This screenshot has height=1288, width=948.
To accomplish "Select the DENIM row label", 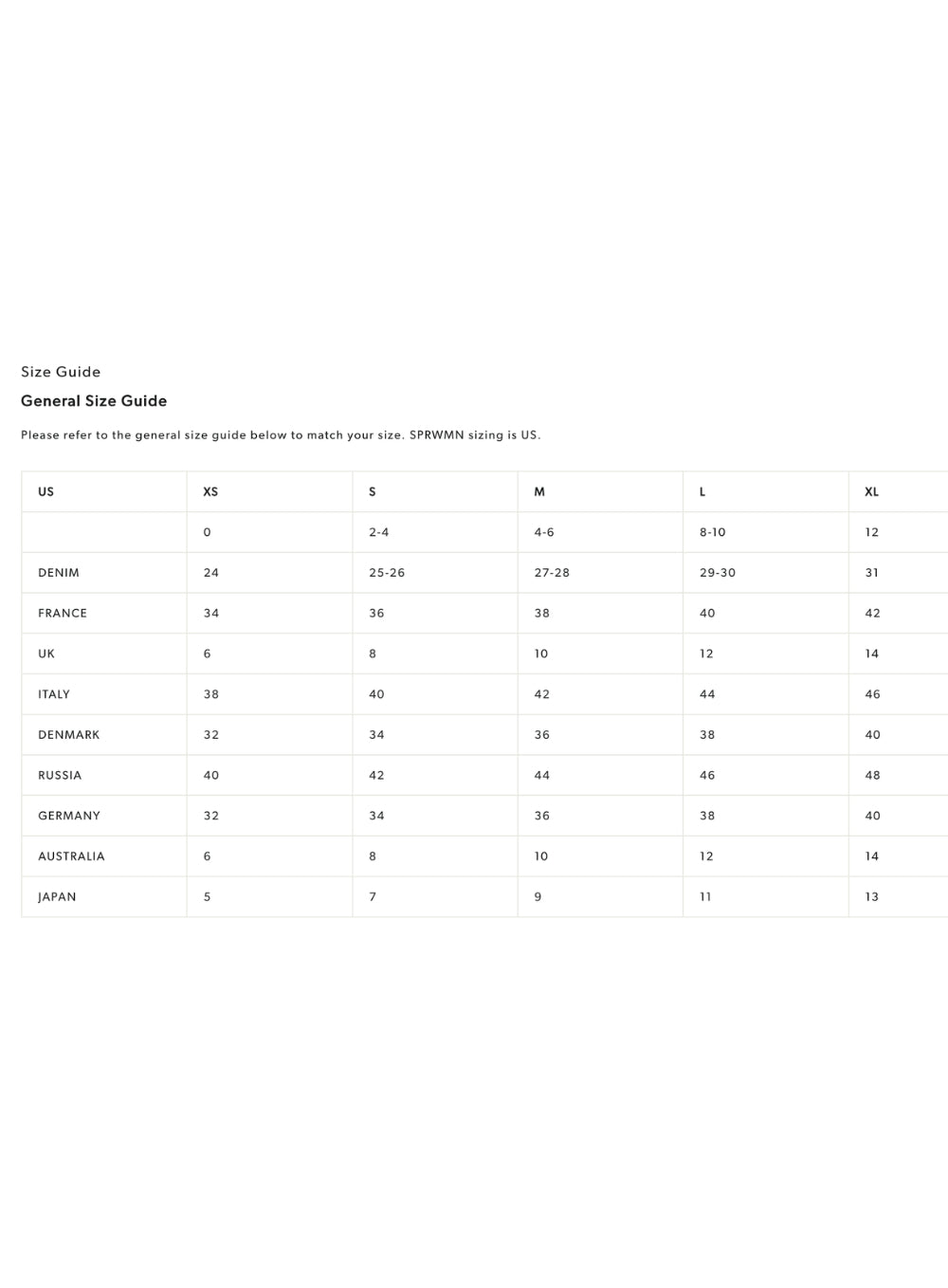I will 59,573.
